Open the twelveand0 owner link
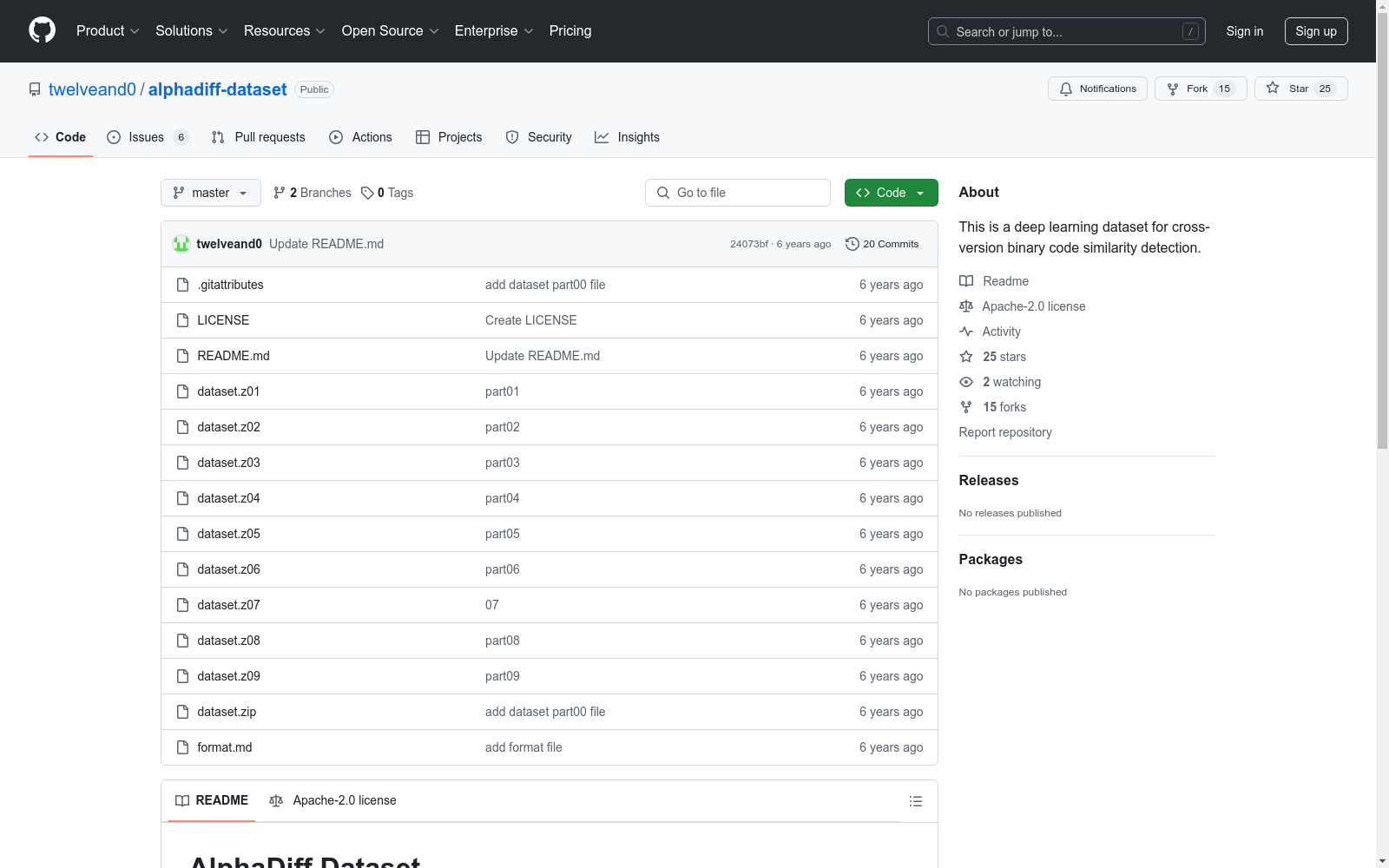This screenshot has height=868, width=1389. 92,89
